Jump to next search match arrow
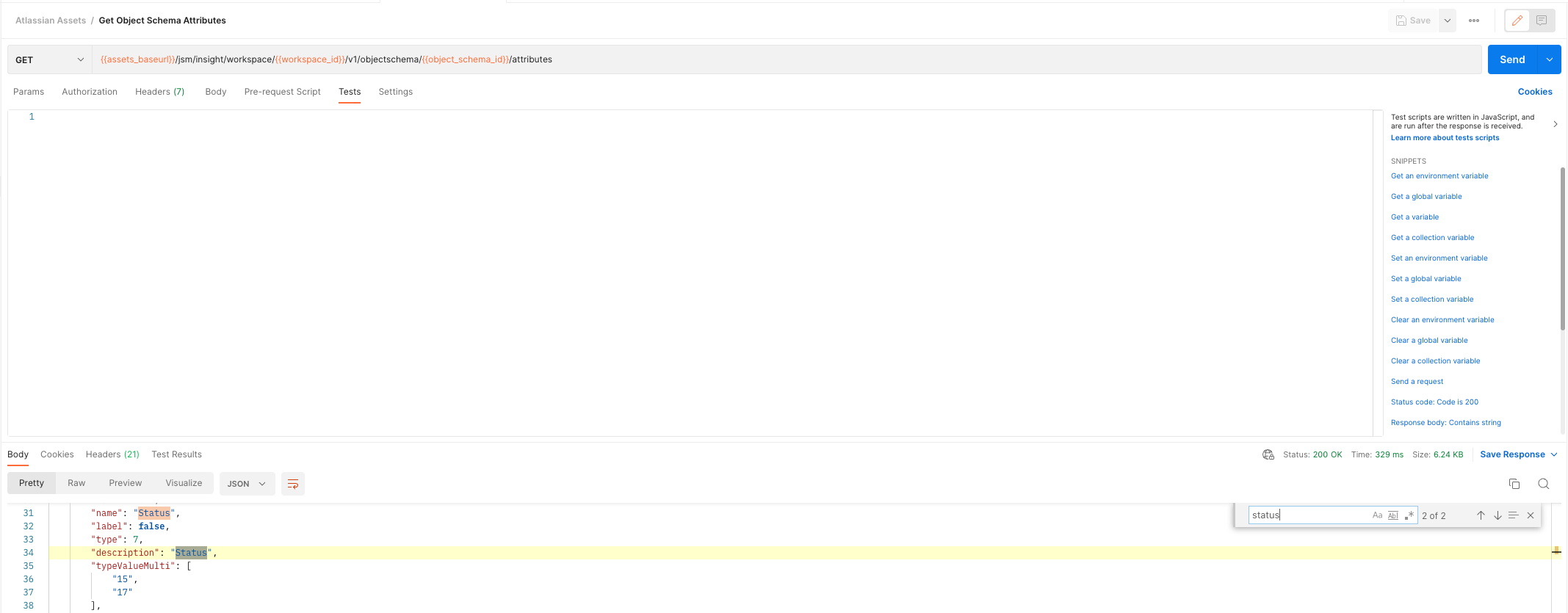Viewport: 1568px width, 613px height. (x=1497, y=515)
